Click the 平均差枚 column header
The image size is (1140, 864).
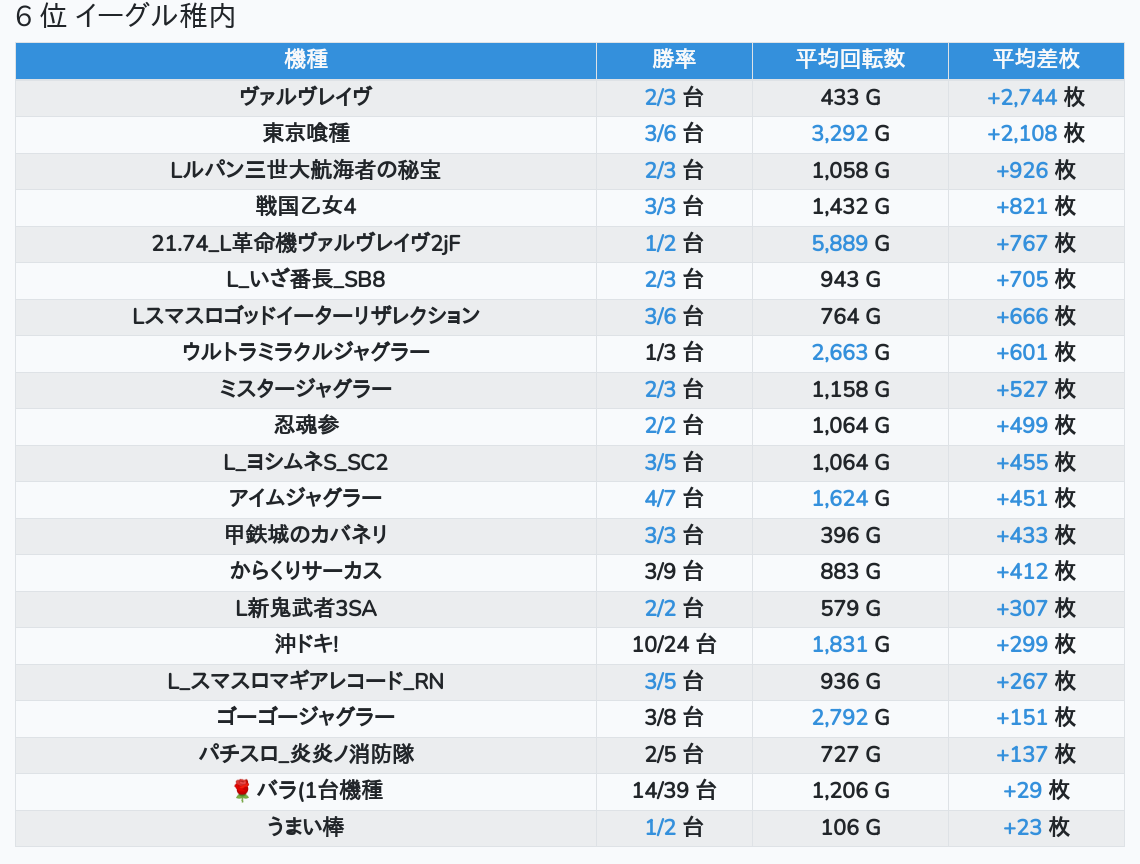pos(1035,59)
